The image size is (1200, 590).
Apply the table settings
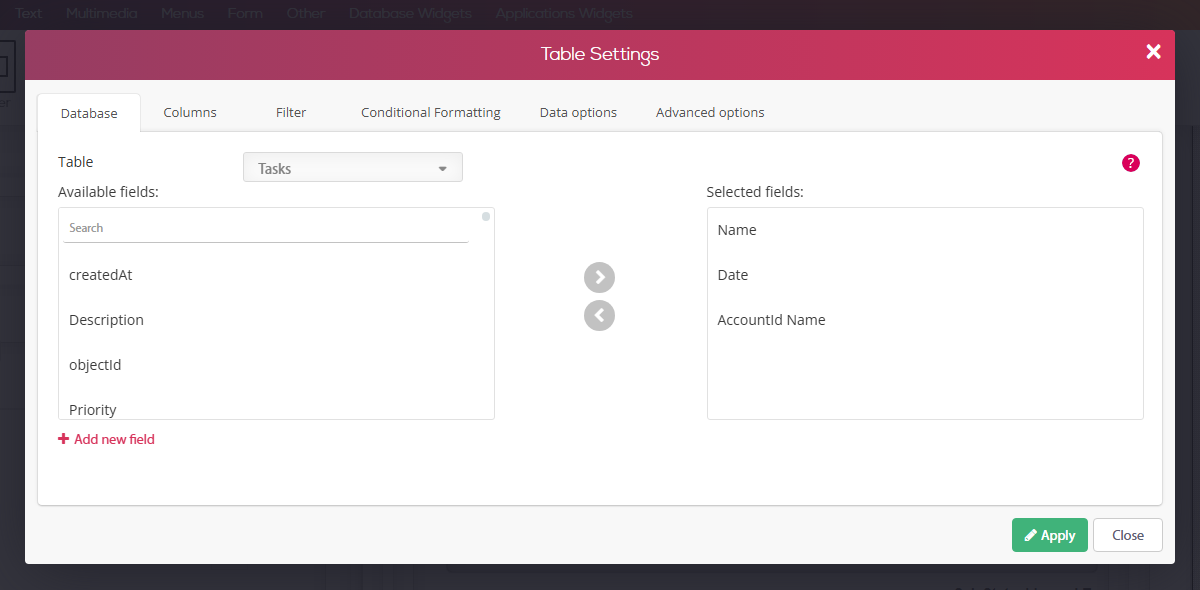tap(1050, 535)
